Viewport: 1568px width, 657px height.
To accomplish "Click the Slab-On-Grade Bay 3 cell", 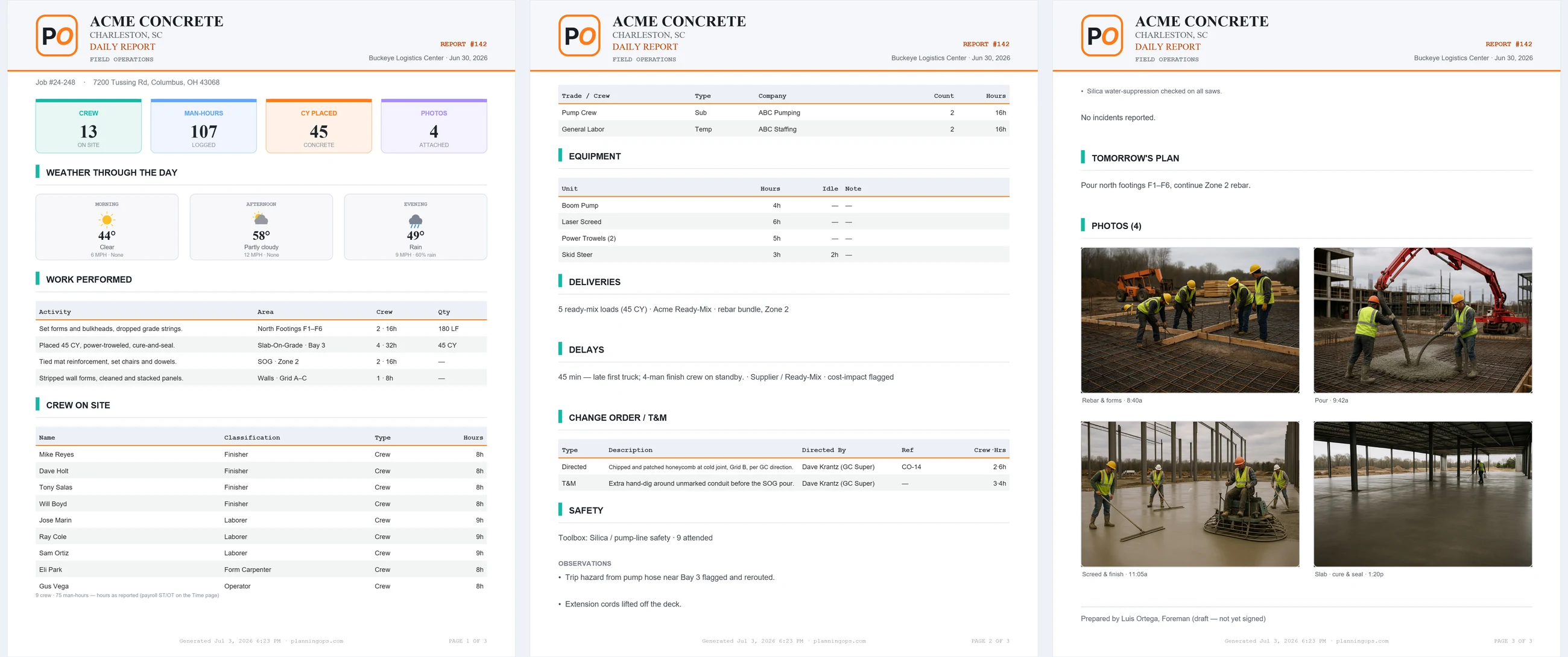I will click(x=291, y=345).
